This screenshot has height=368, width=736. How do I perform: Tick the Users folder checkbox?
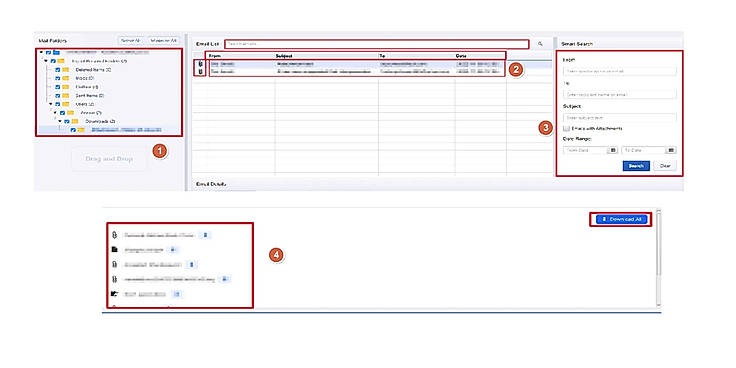pyautogui.click(x=58, y=104)
